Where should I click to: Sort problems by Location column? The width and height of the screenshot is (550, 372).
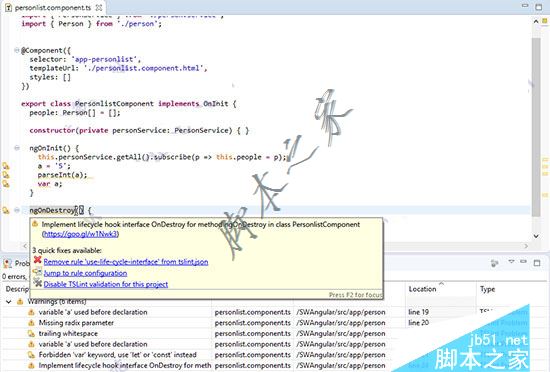441,290
